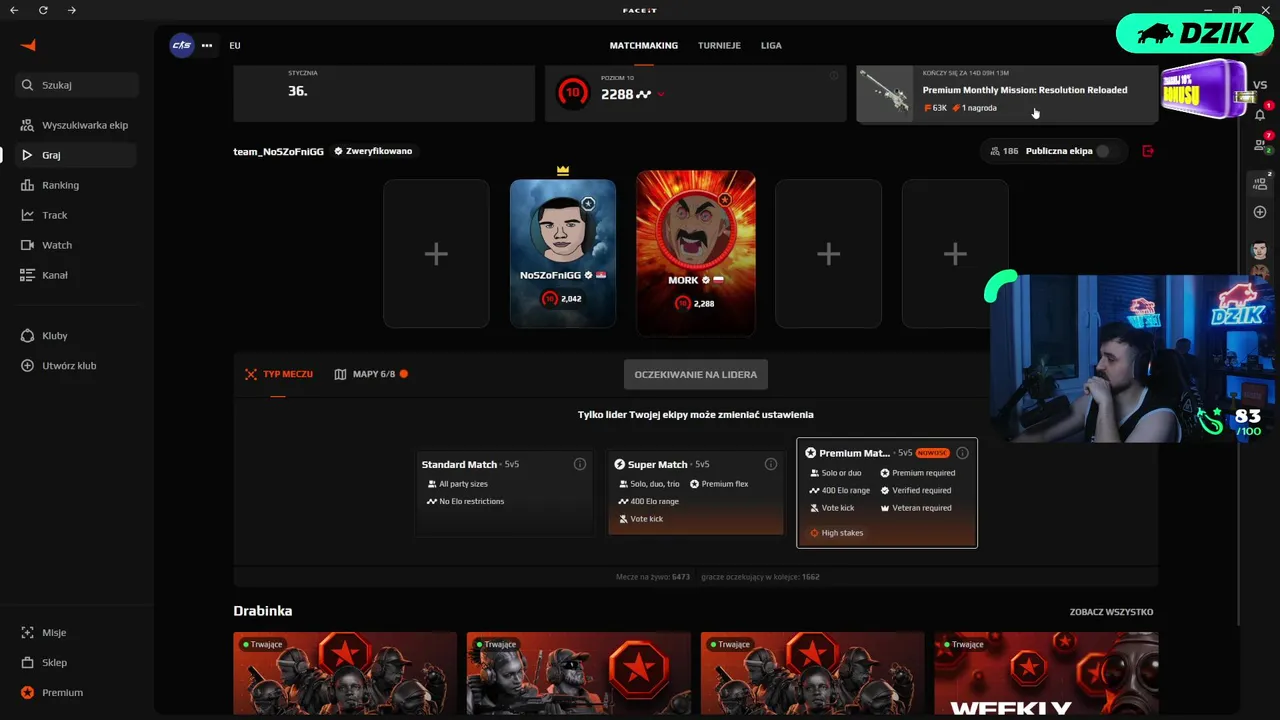Click the CS game selector icon
The image size is (1280, 720).
pyautogui.click(x=181, y=45)
